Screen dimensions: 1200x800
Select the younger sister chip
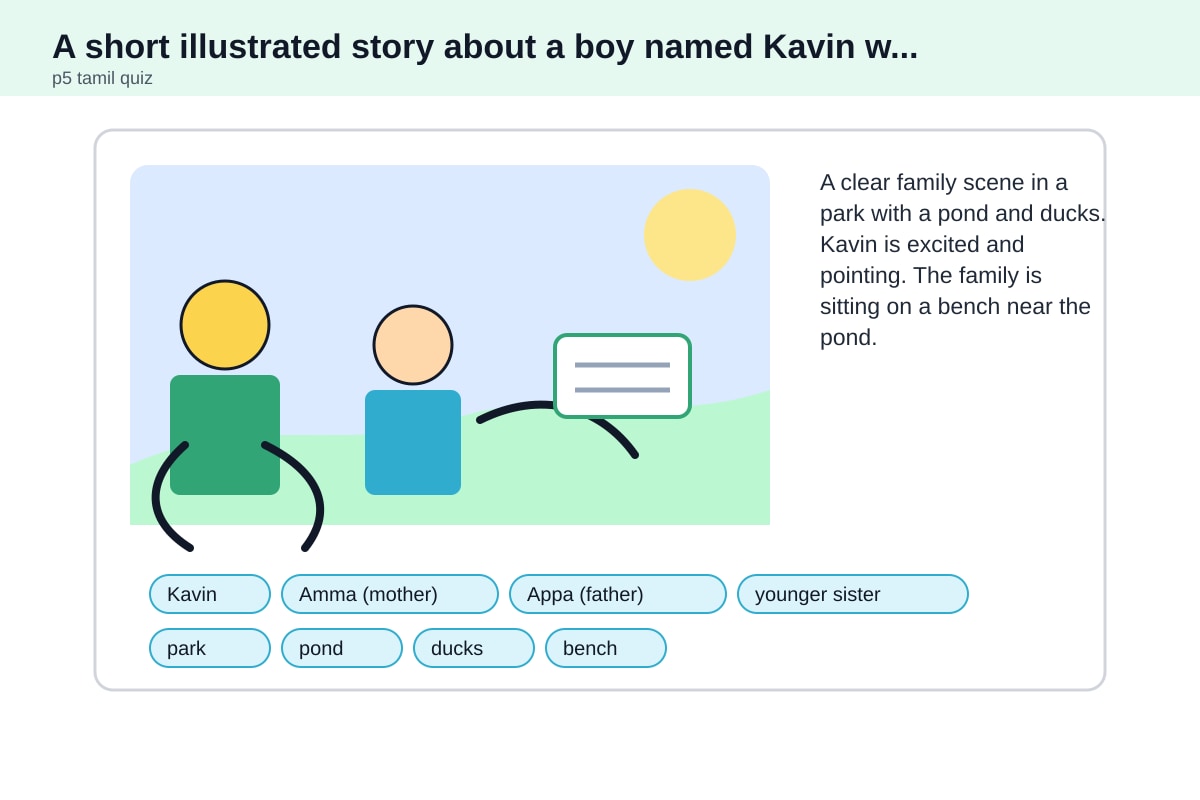point(853,594)
